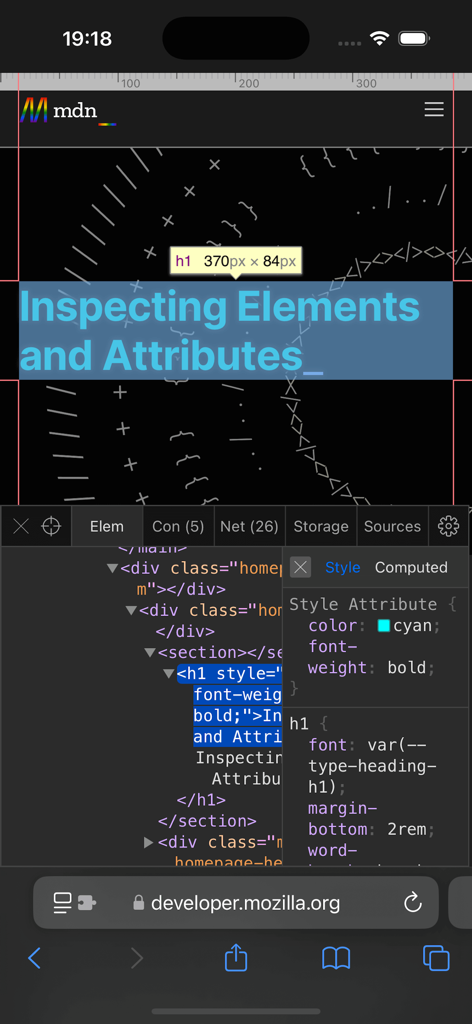This screenshot has height=1024, width=472.
Task: Click the lock icon beside URL
Action: click(x=138, y=903)
